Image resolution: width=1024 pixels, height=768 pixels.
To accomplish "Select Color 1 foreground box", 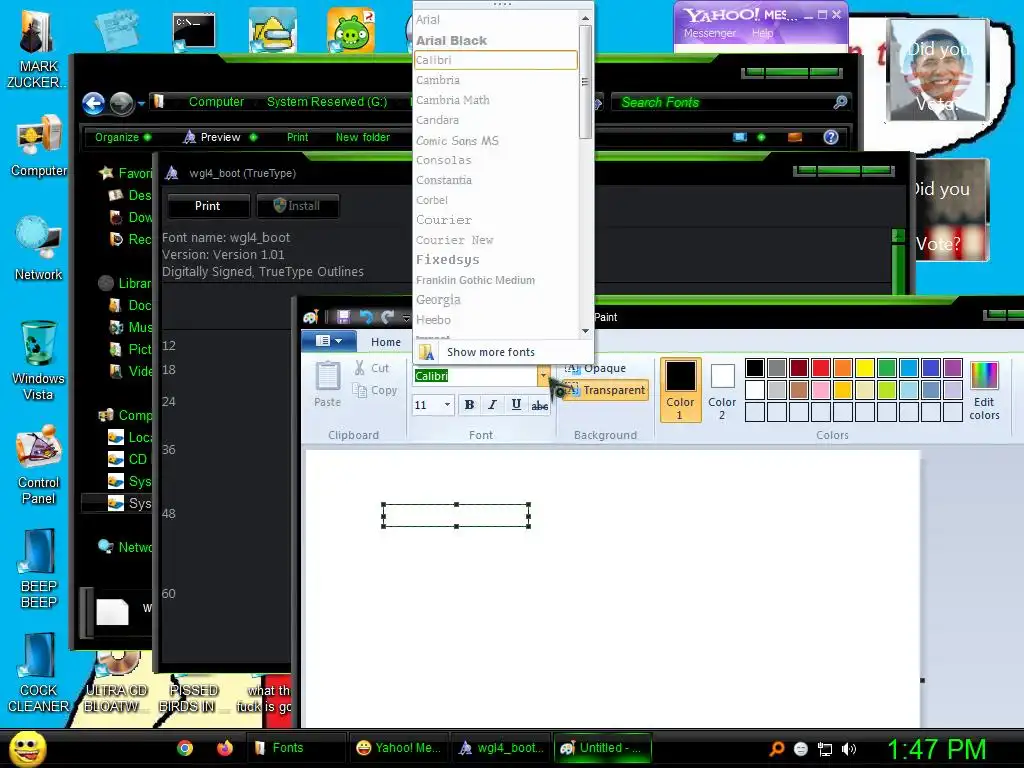I will tap(680, 390).
